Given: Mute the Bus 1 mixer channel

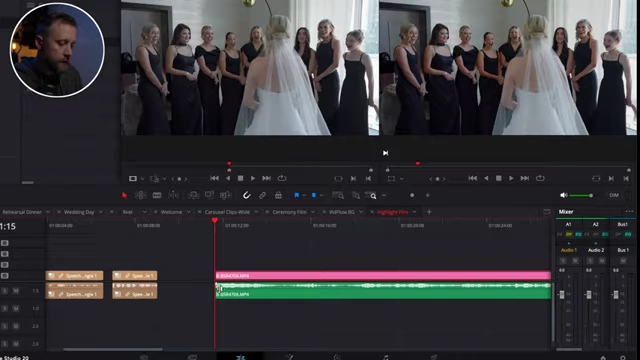Looking at the screenshot, I should [x=623, y=260].
